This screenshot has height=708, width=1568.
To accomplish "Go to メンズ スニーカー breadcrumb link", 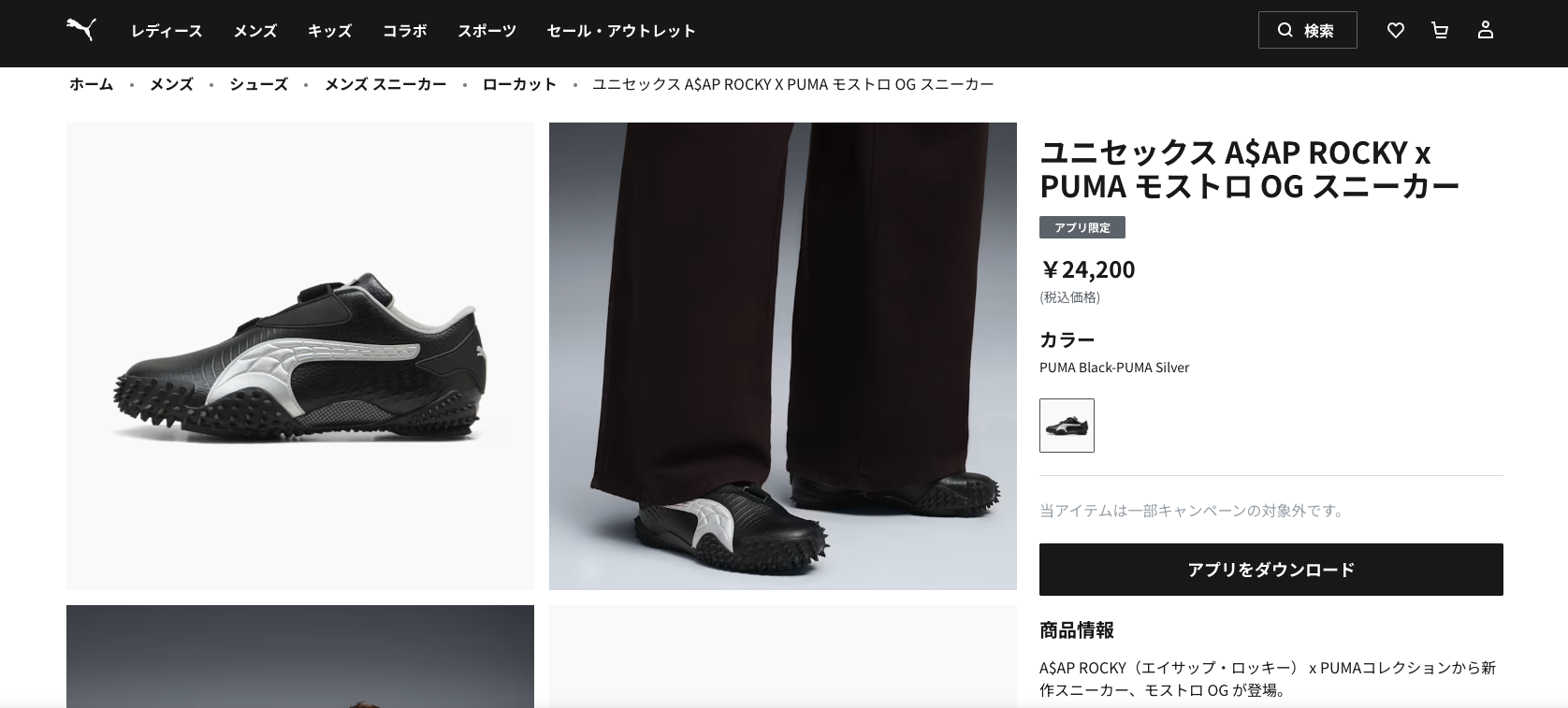I will [385, 84].
